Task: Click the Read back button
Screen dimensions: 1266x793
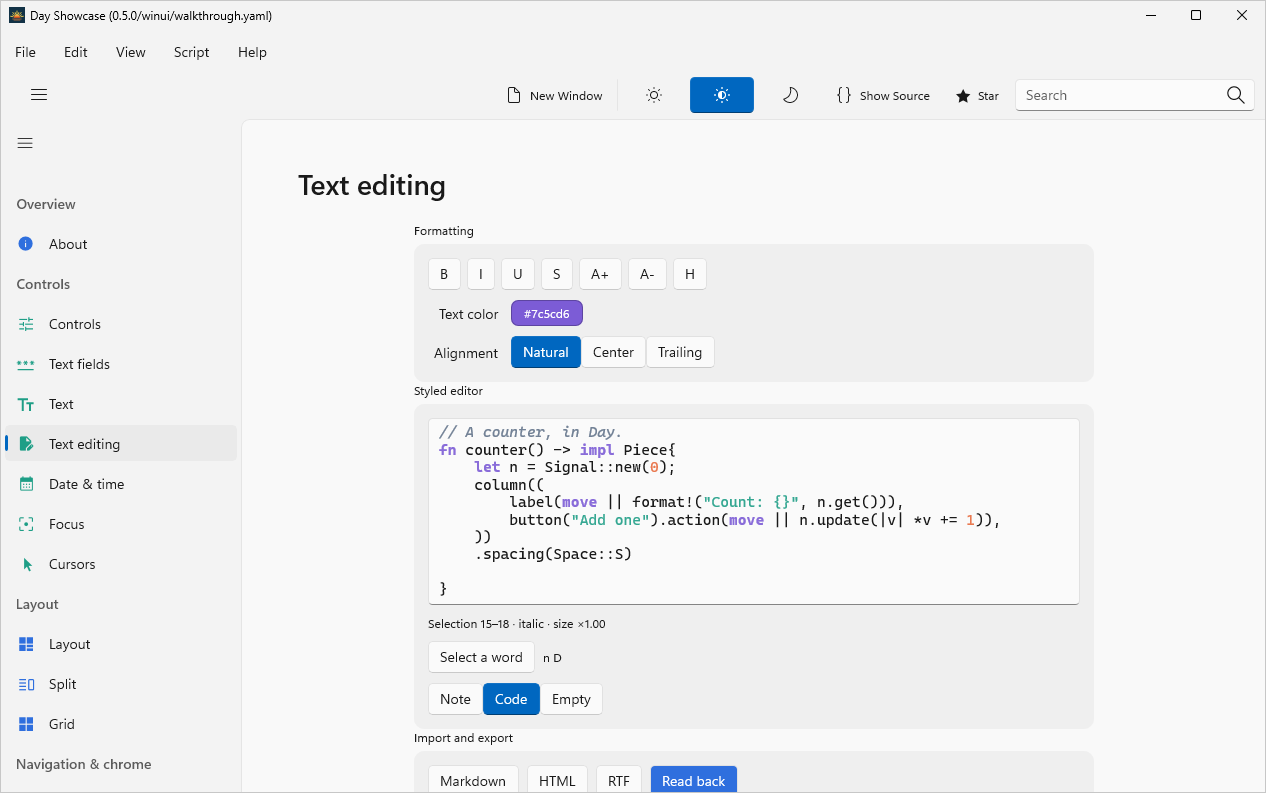Action: tap(694, 781)
